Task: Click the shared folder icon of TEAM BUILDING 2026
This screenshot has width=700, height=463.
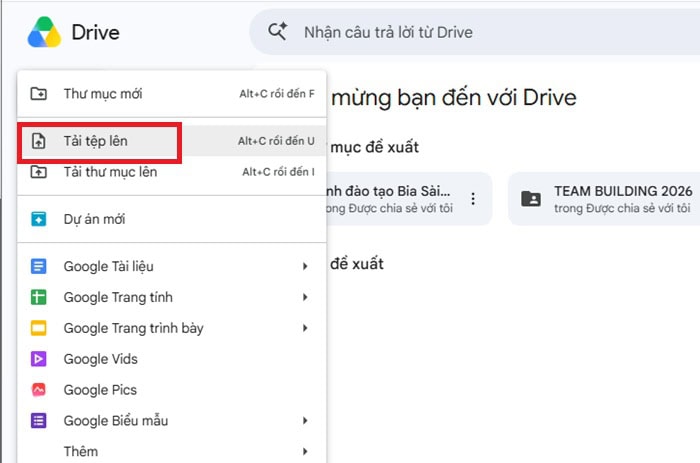Action: tap(531, 199)
